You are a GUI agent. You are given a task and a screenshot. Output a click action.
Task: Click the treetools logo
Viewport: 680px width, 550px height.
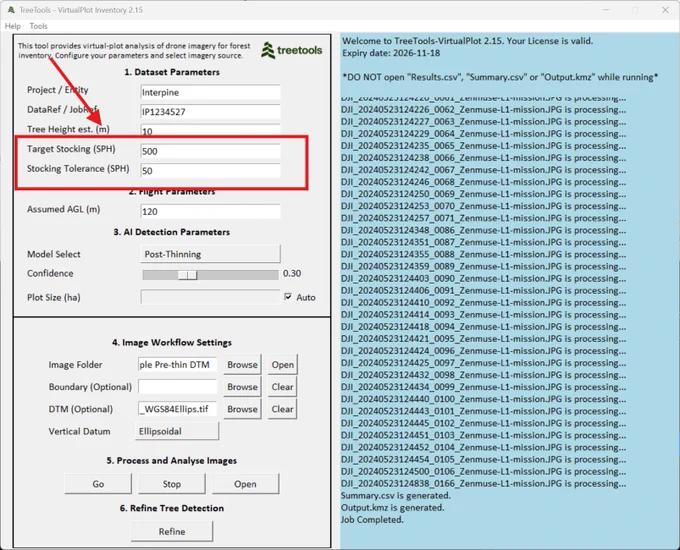(x=292, y=50)
